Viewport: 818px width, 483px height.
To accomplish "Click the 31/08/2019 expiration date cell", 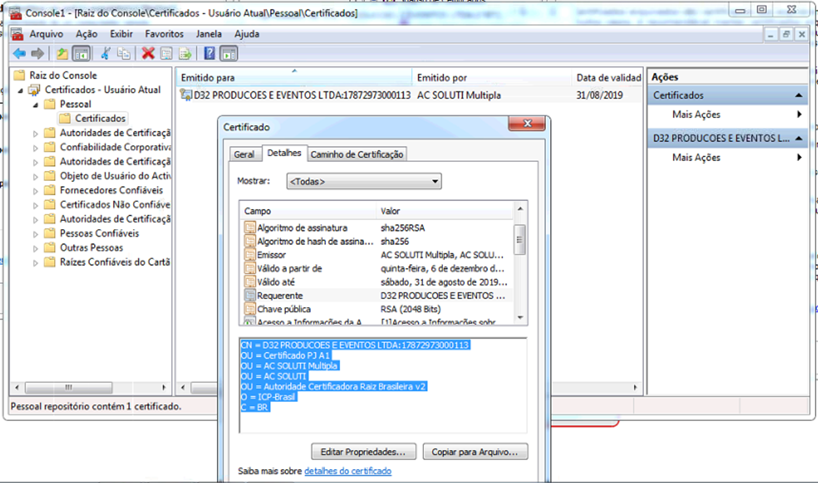I will click(x=599, y=95).
